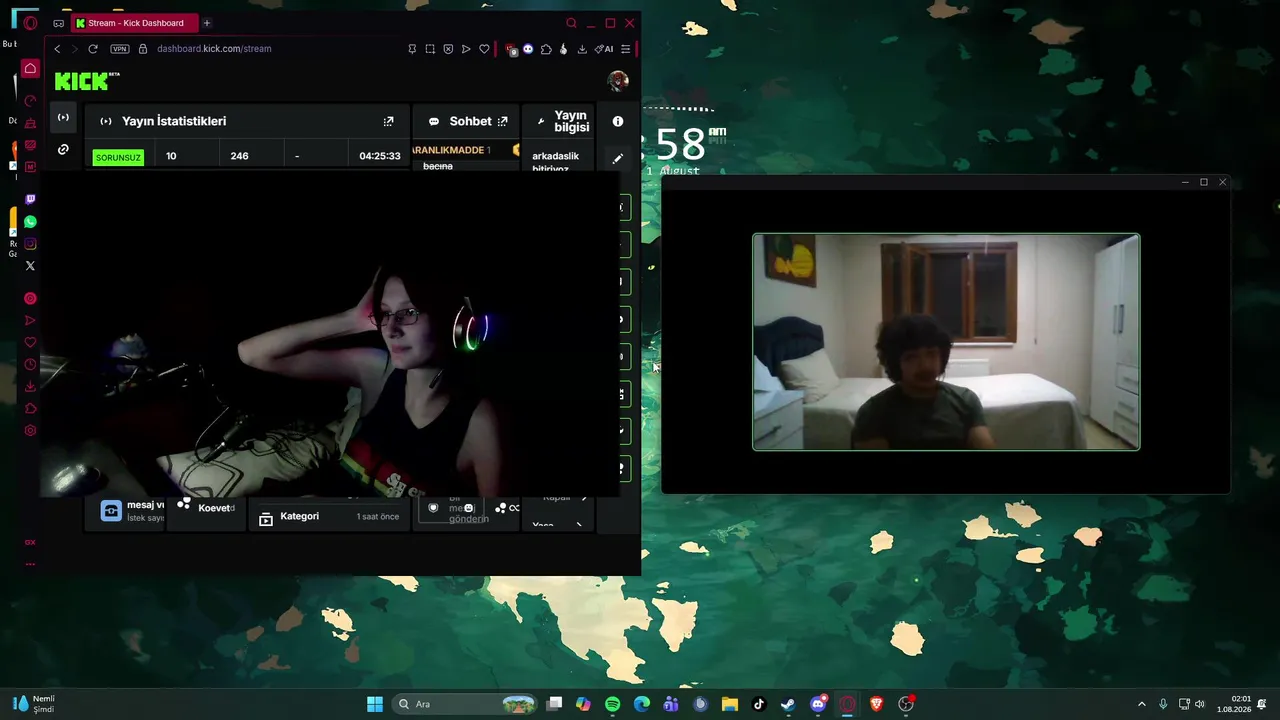
Task: Open sidebar three-dots more menu
Action: point(30,564)
